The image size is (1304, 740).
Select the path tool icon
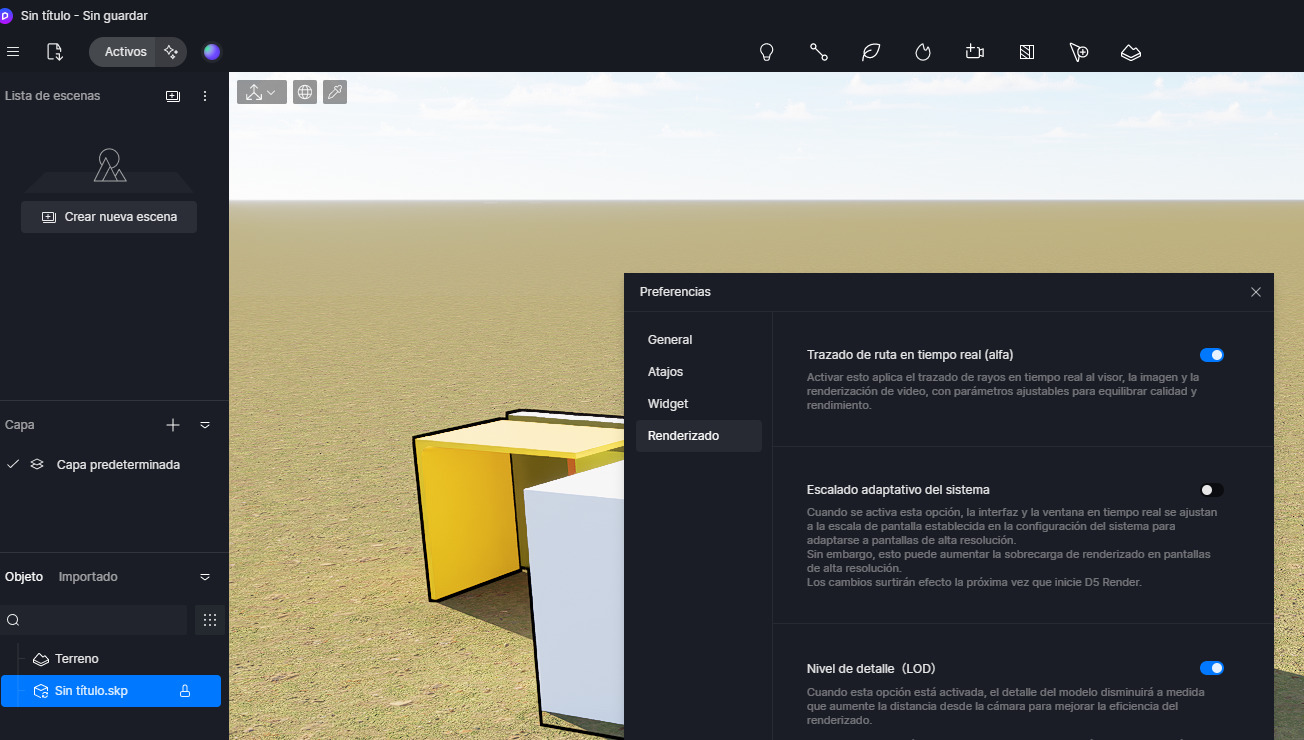(819, 52)
